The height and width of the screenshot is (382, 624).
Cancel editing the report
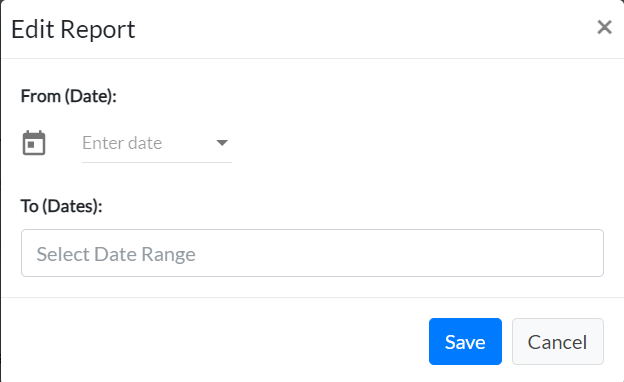(x=558, y=341)
